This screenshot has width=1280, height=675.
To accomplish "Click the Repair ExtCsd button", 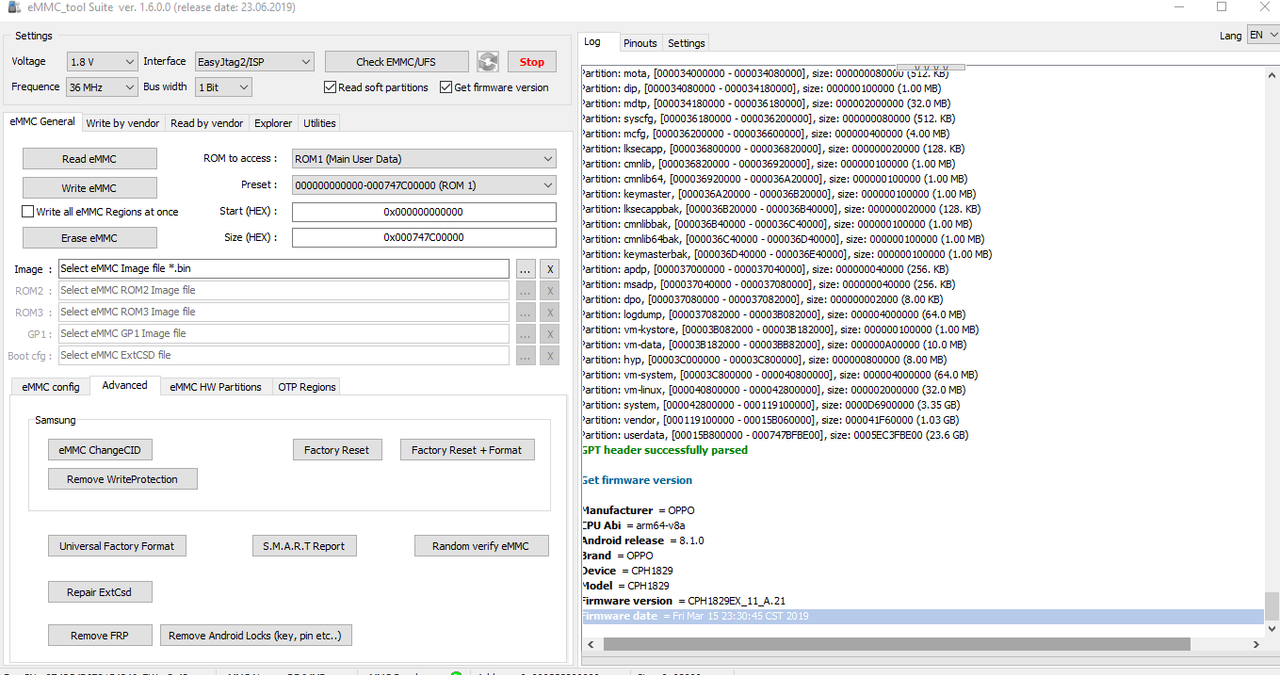I will [x=99, y=592].
